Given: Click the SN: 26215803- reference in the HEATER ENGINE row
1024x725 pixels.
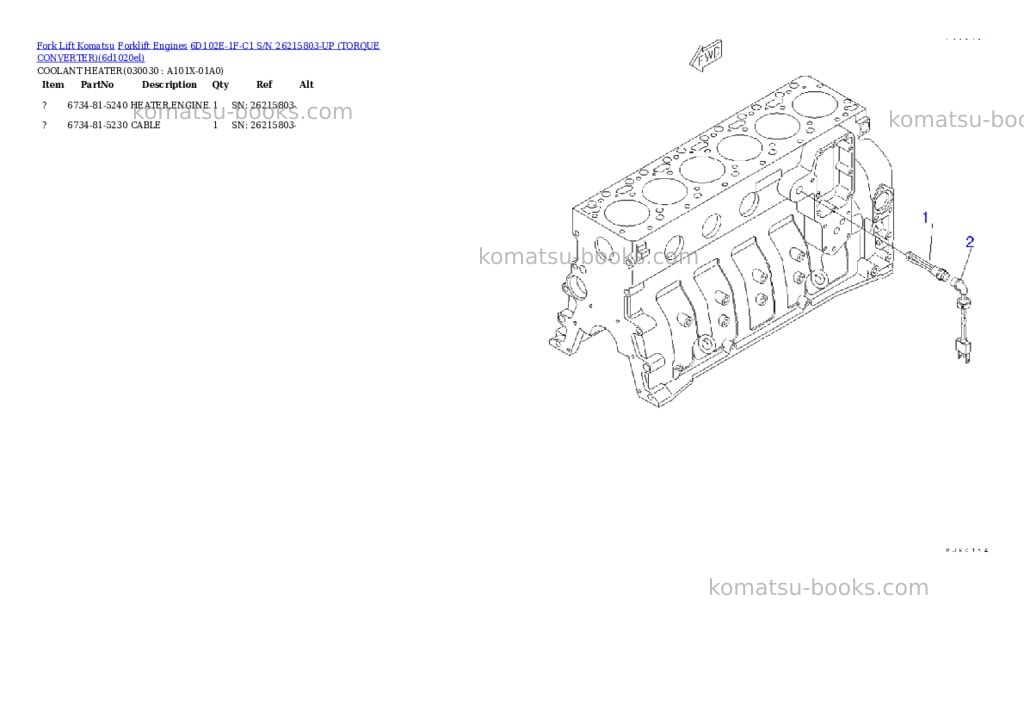Looking at the screenshot, I should (264, 105).
